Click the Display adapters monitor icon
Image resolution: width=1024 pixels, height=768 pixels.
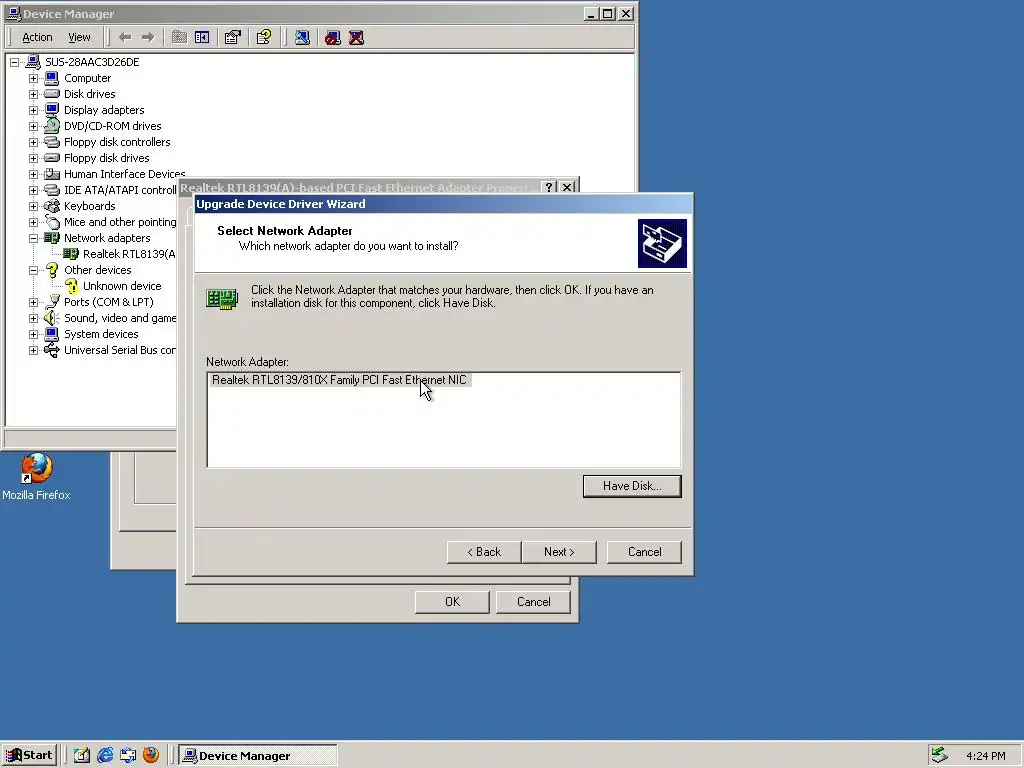click(x=52, y=110)
